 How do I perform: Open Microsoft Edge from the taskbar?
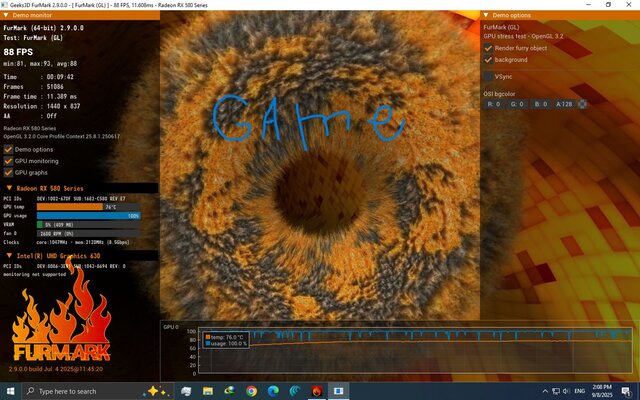pos(273,391)
